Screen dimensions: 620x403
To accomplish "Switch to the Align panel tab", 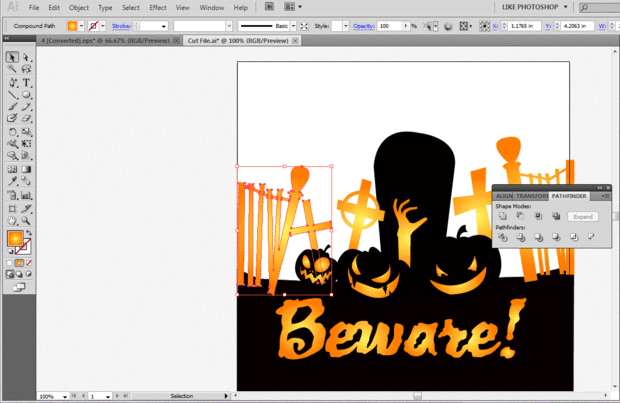I will pos(504,196).
